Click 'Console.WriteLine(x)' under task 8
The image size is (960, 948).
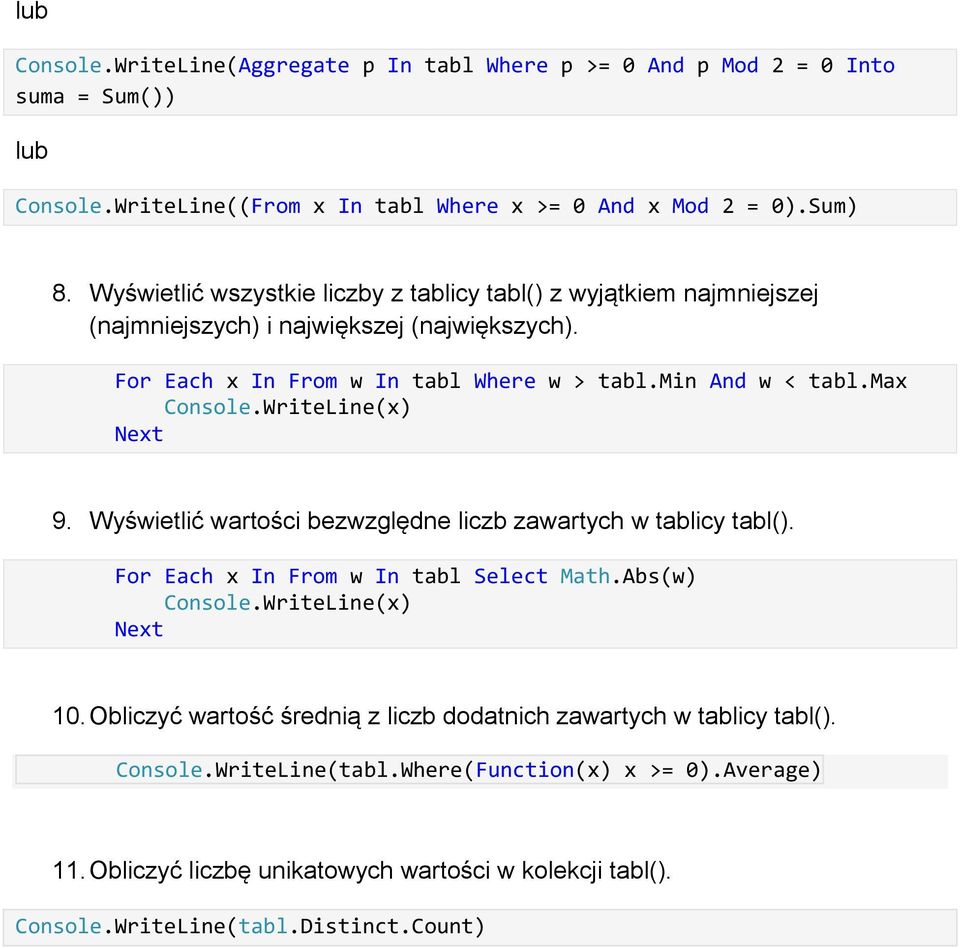(287, 407)
